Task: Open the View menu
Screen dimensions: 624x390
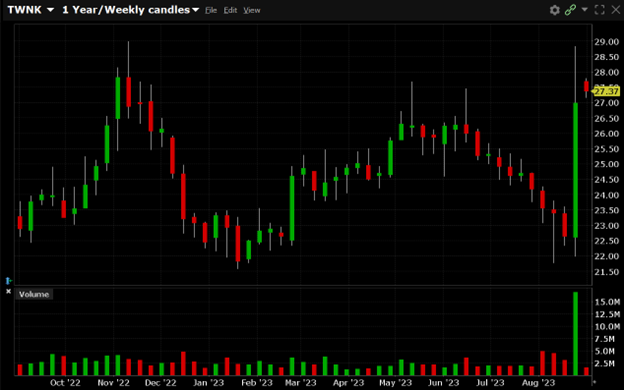Action: pos(252,10)
